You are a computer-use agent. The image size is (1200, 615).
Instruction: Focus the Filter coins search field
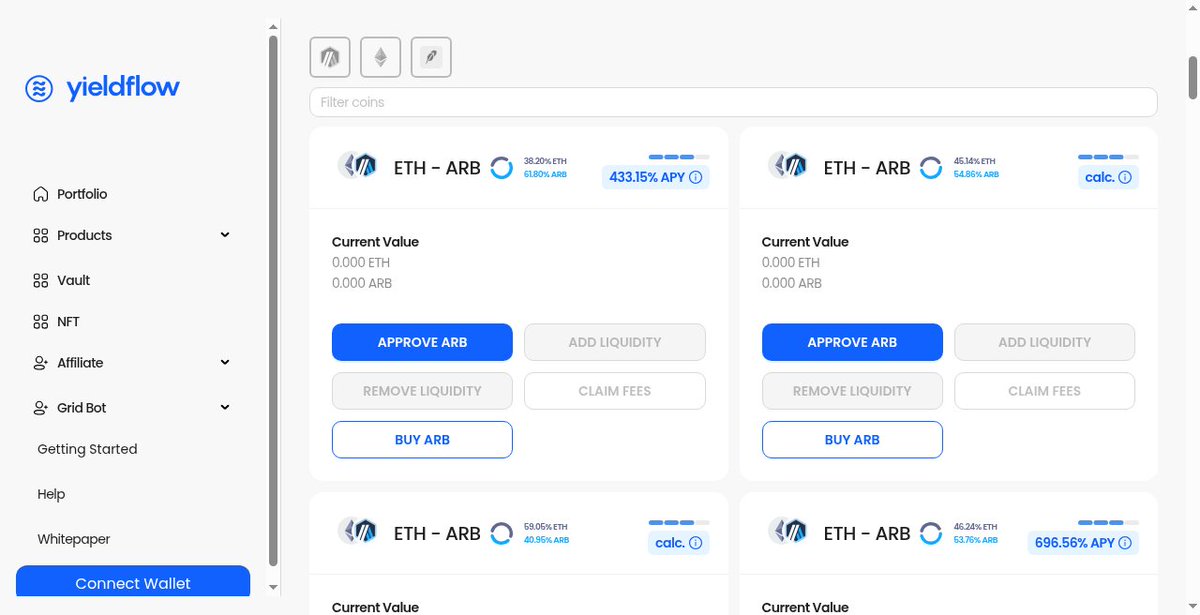click(733, 102)
